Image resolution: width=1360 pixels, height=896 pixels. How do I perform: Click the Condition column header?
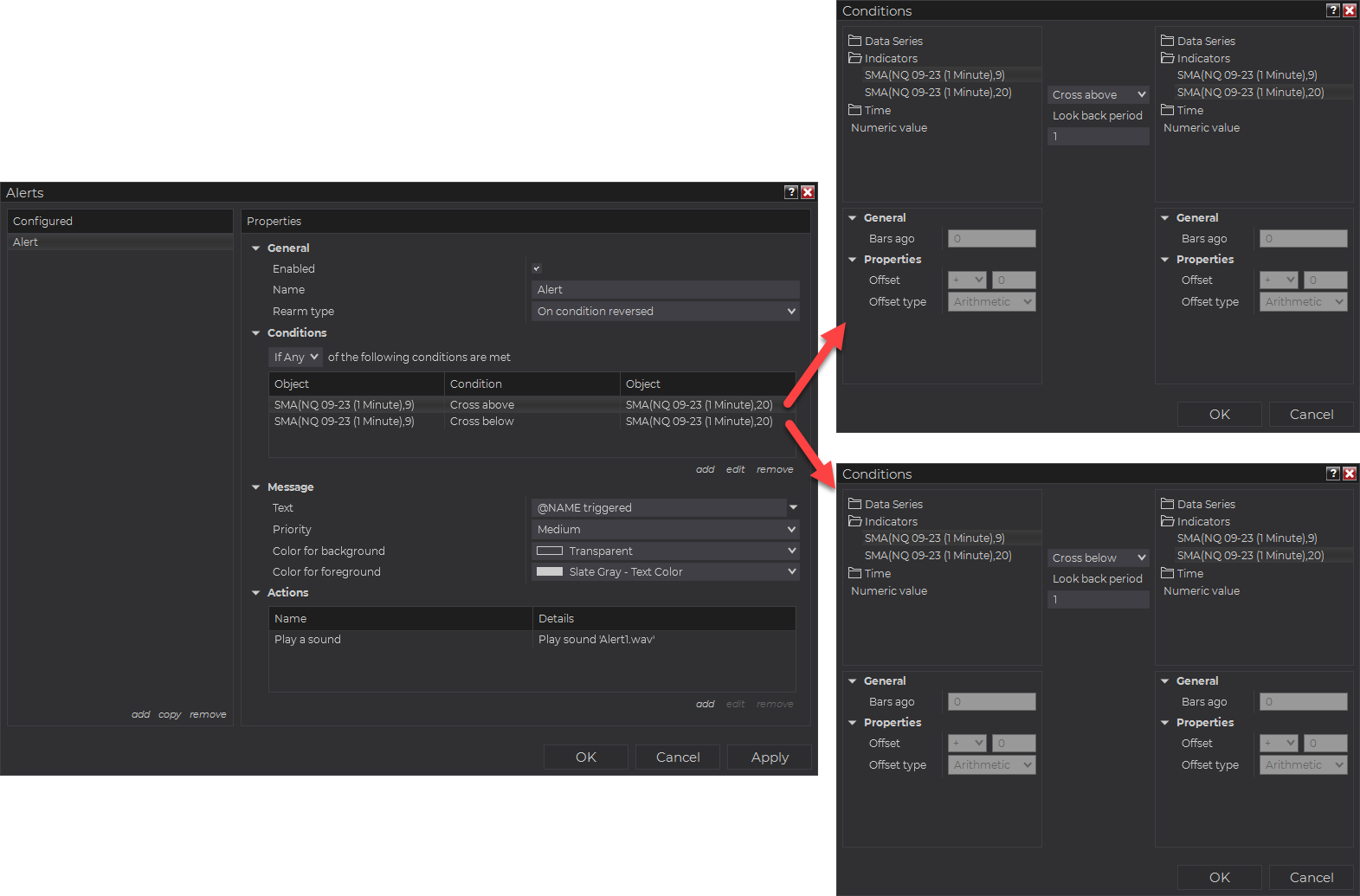532,384
